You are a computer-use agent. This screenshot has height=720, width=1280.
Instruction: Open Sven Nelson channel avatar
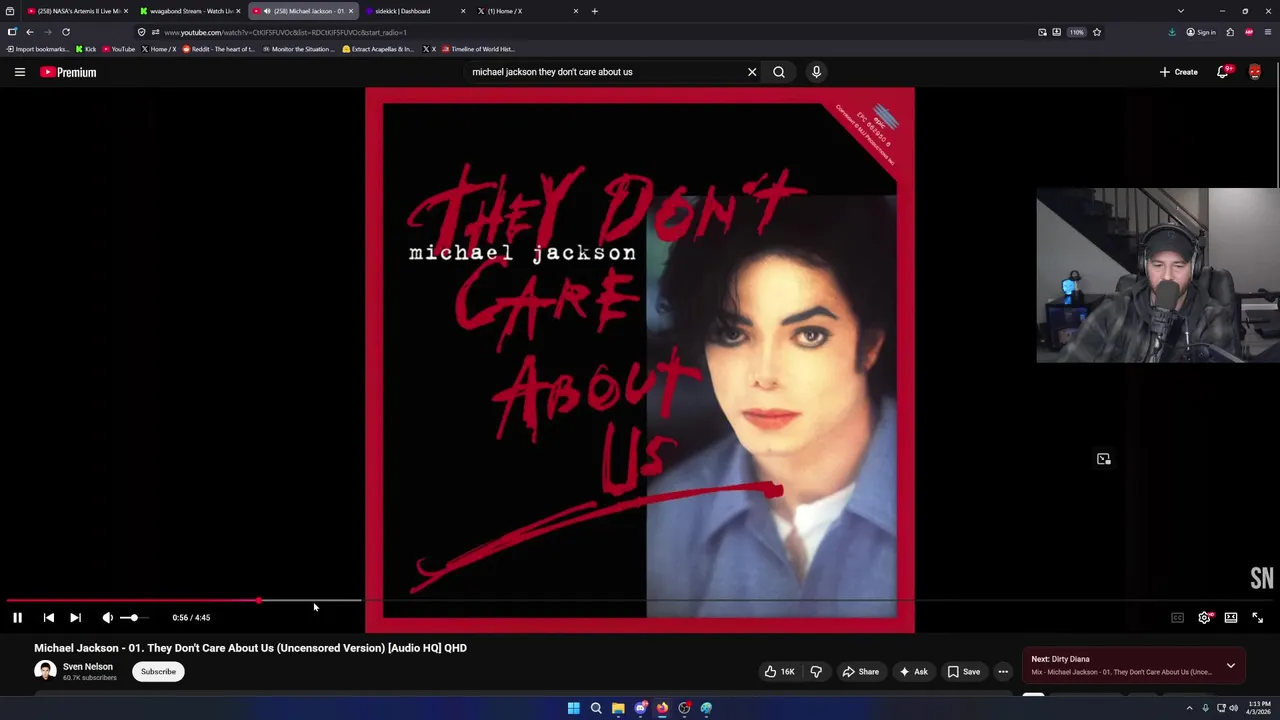click(x=45, y=671)
